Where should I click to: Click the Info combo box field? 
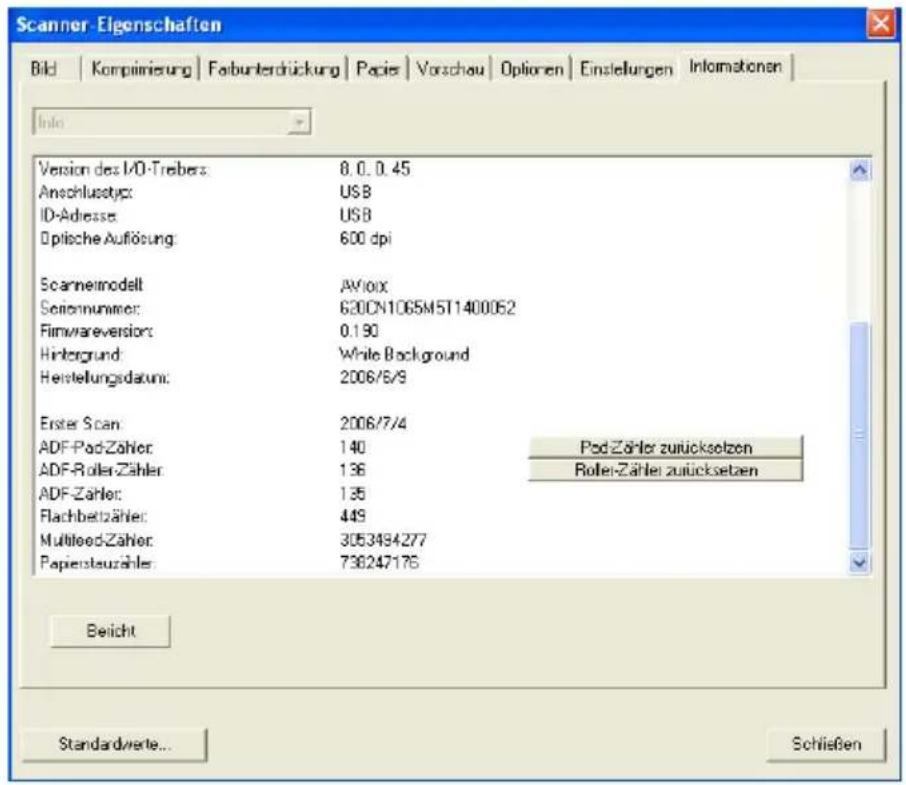coord(172,122)
